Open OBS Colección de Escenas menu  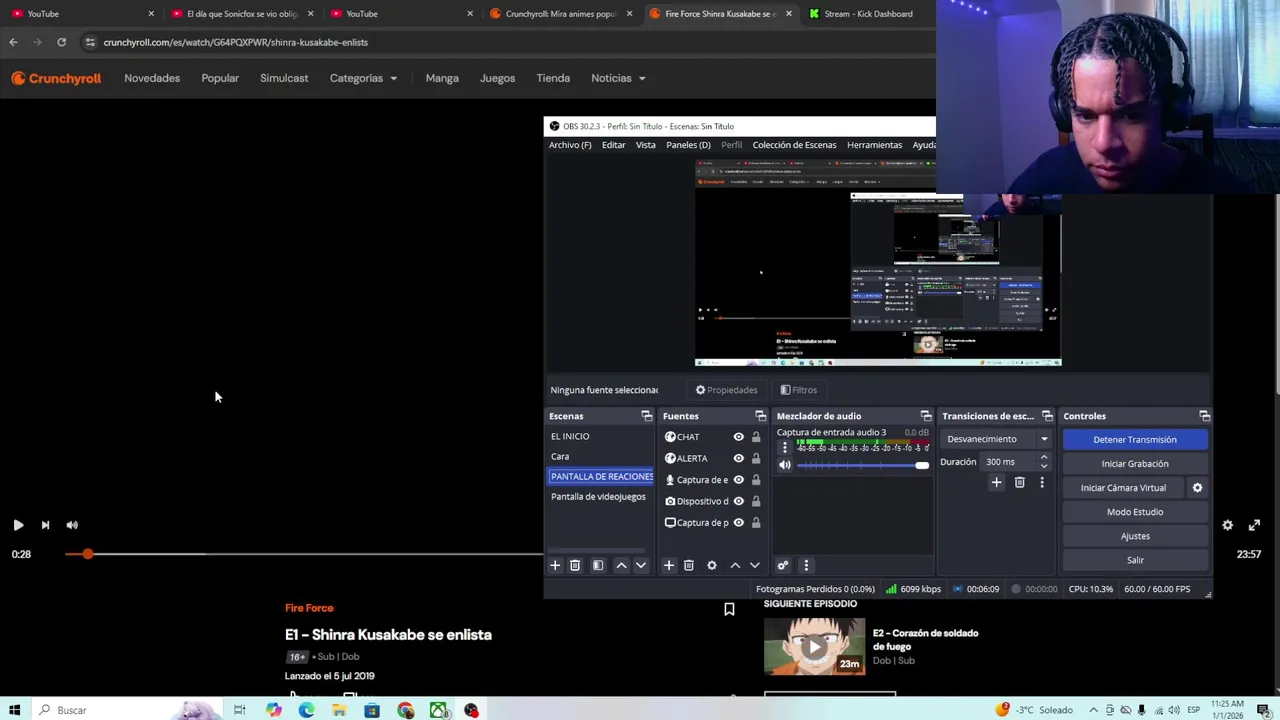(x=794, y=145)
